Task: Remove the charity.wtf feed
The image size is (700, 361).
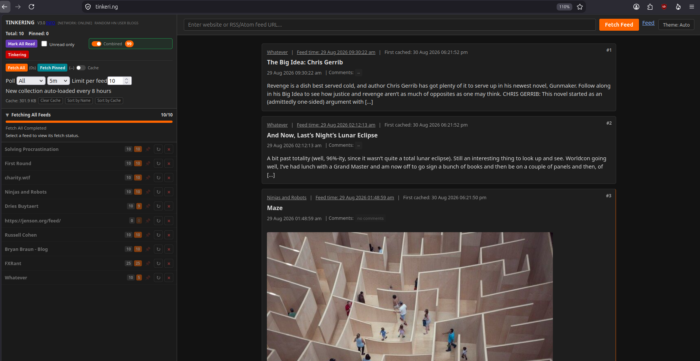Action: (169, 178)
